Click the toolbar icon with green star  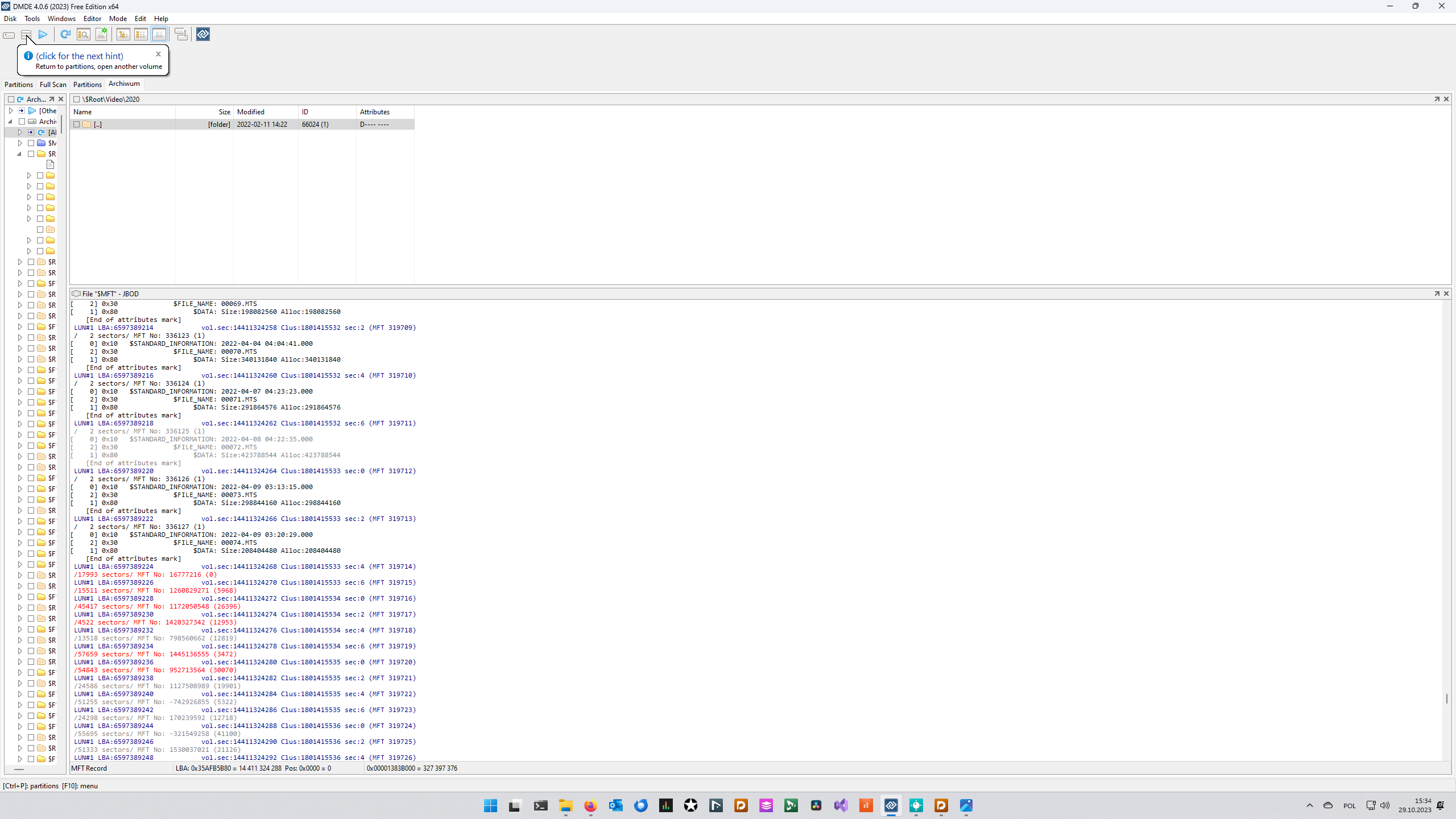tap(102, 35)
